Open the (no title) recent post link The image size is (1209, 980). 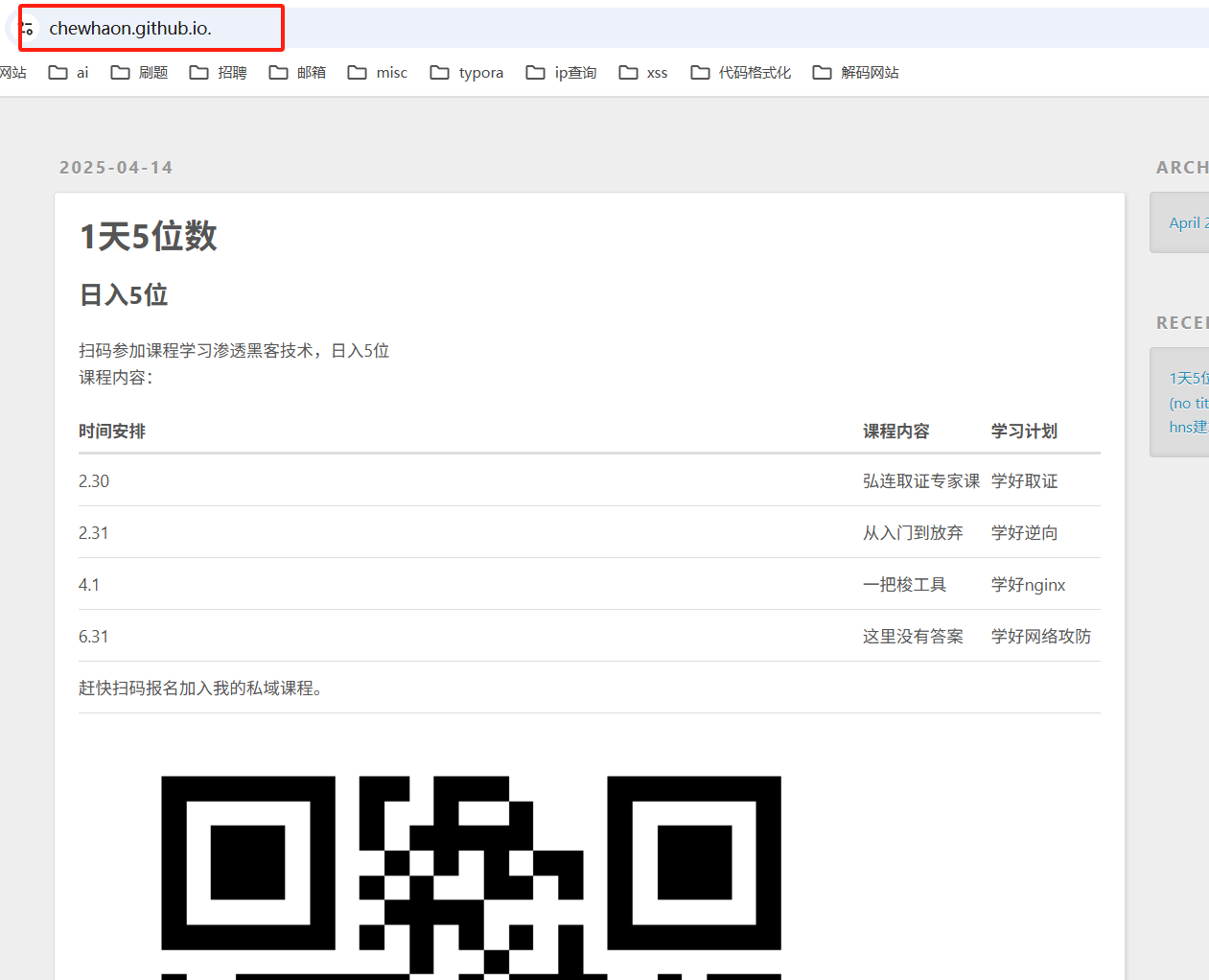pyautogui.click(x=1189, y=403)
